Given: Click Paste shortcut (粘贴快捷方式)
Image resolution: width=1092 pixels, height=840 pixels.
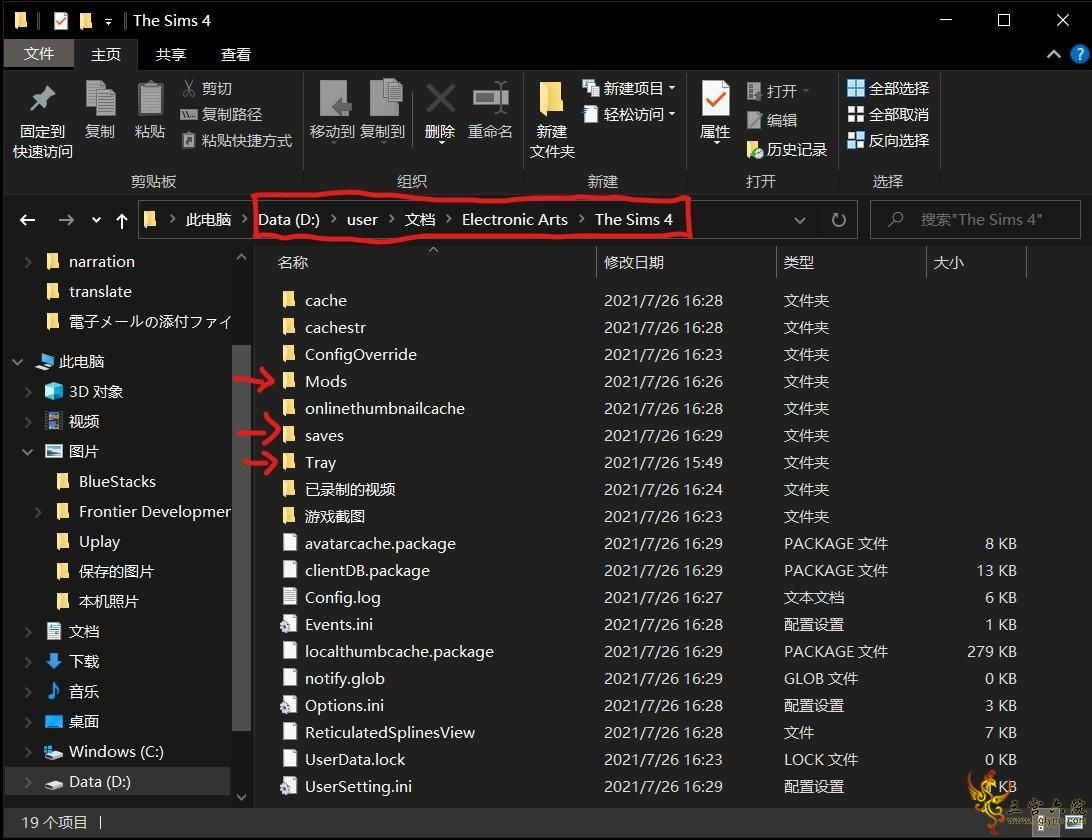Looking at the screenshot, I should [x=236, y=140].
